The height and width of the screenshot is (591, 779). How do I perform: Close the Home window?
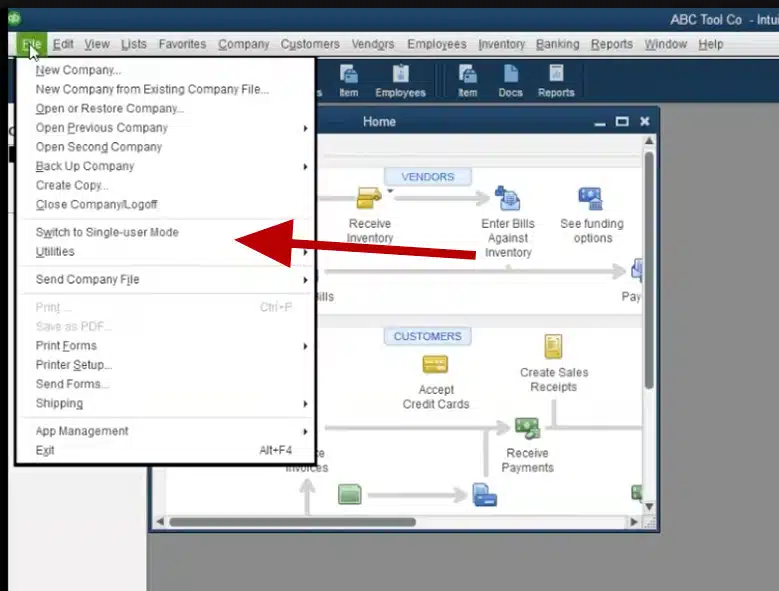tap(645, 121)
